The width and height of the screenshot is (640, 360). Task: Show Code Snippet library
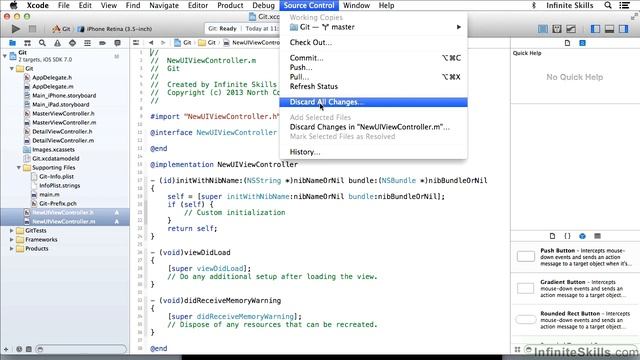(x=567, y=236)
